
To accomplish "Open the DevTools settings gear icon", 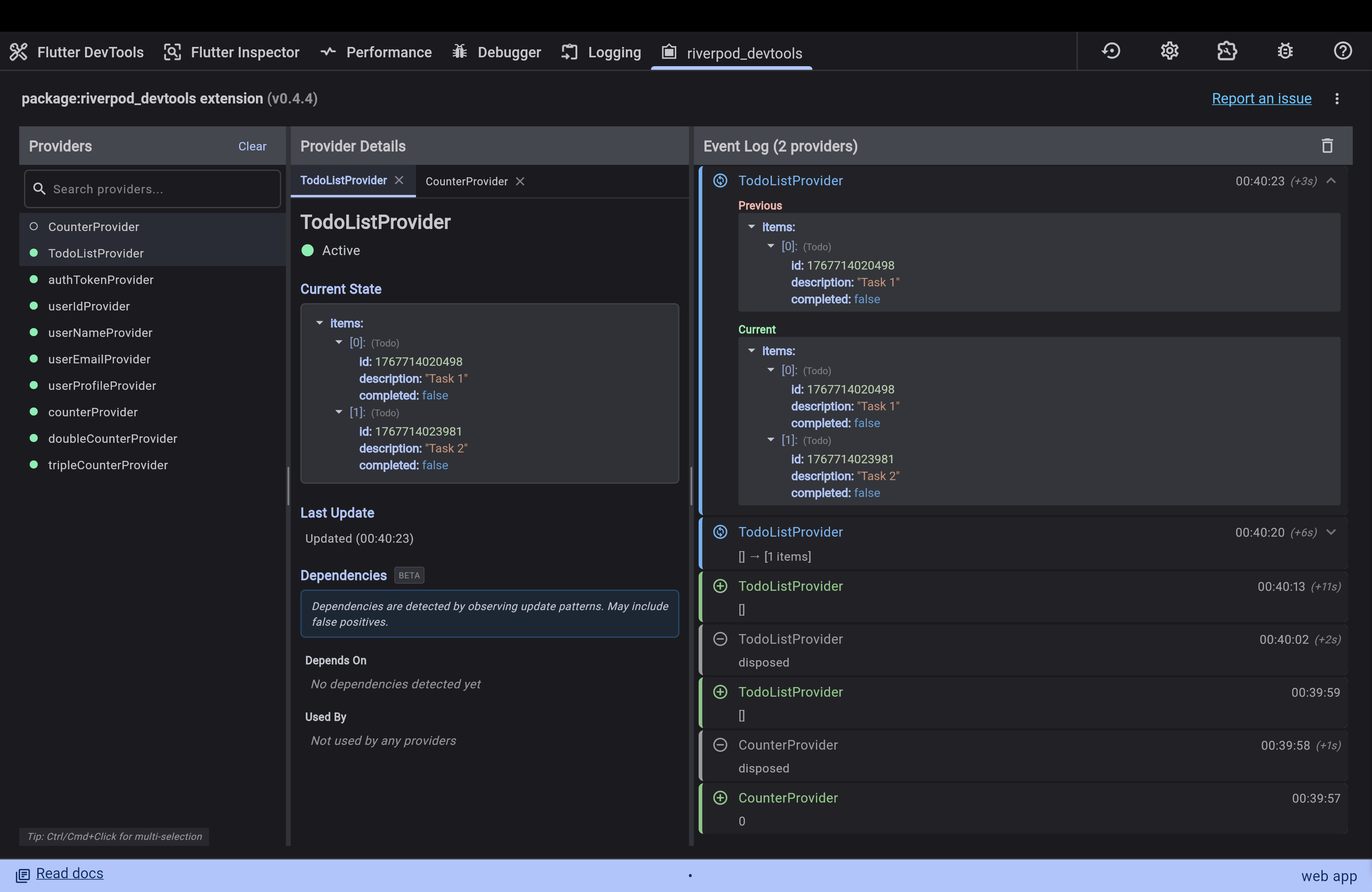I will point(1170,51).
